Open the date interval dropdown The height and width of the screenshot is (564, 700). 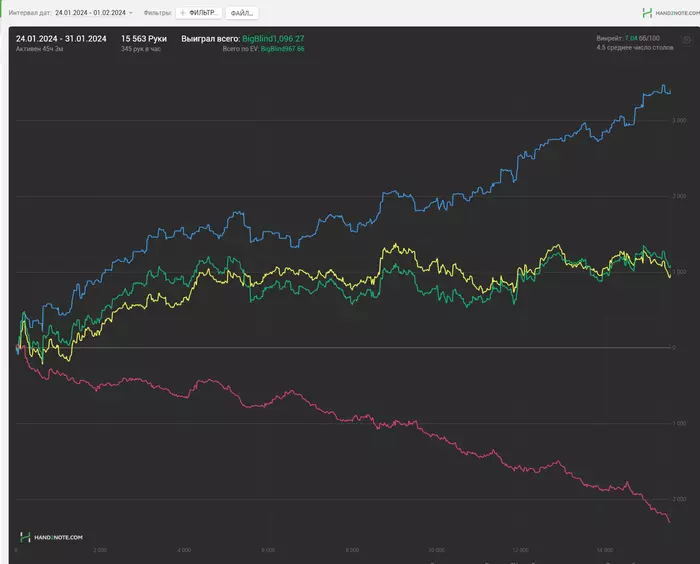point(94,13)
